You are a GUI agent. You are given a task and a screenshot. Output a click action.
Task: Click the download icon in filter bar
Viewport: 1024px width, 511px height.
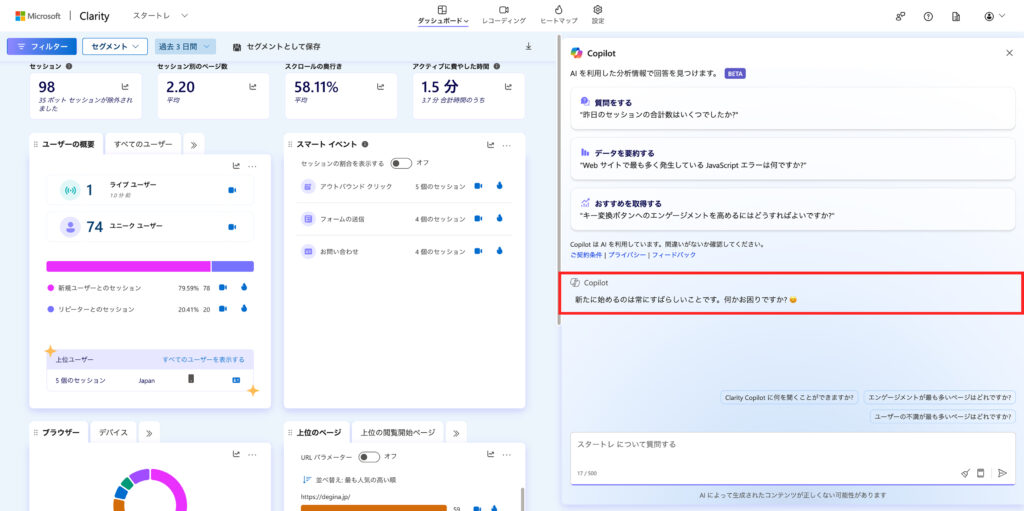(528, 46)
